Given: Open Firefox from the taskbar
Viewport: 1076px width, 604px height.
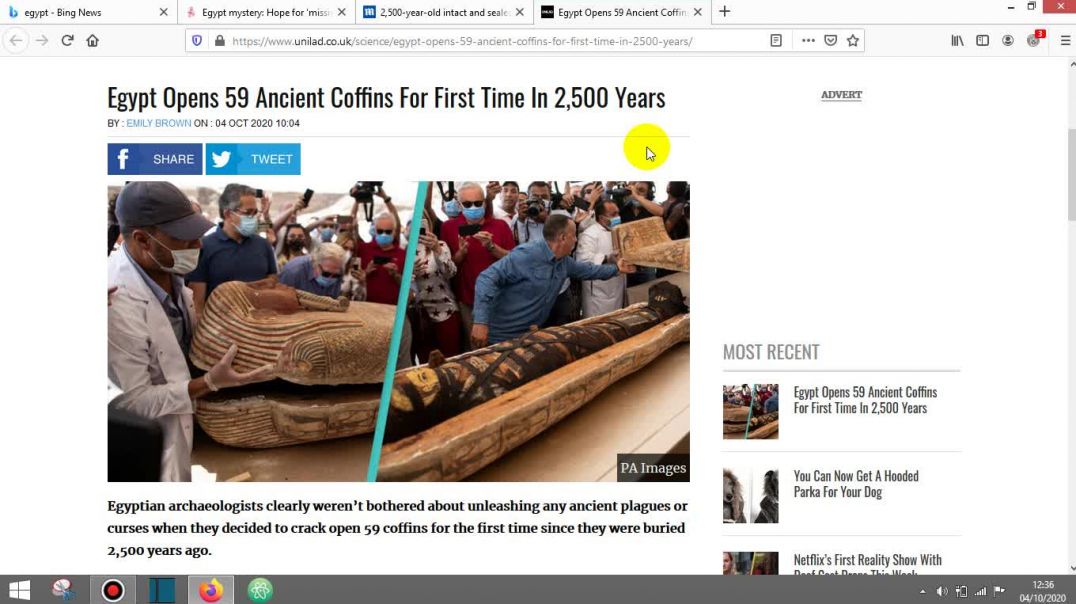Looking at the screenshot, I should [211, 590].
